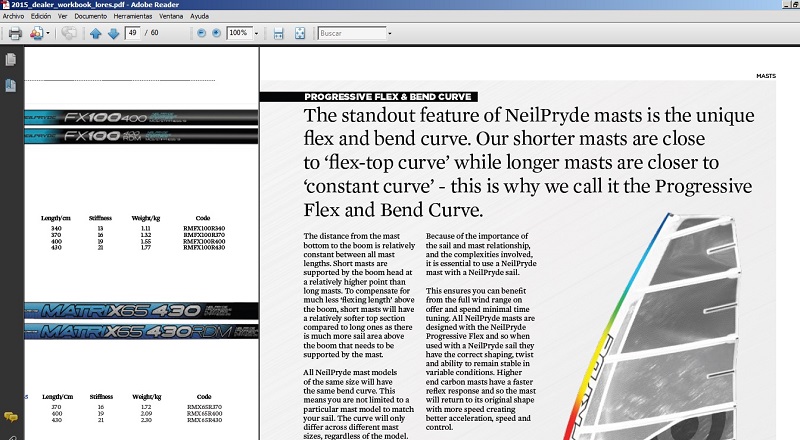Click the Print icon in the toolbar

pos(15,33)
